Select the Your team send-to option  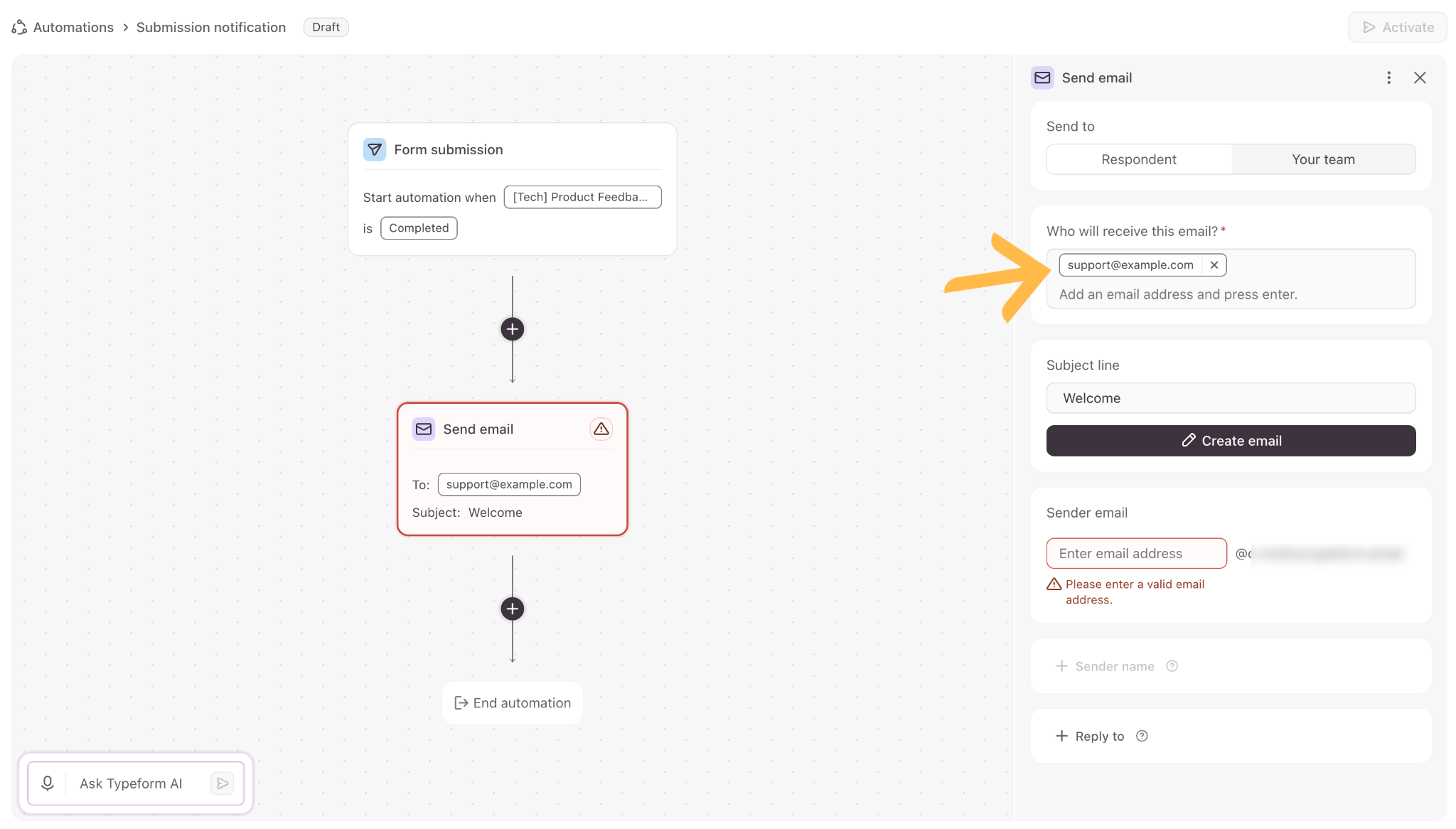pos(1323,159)
